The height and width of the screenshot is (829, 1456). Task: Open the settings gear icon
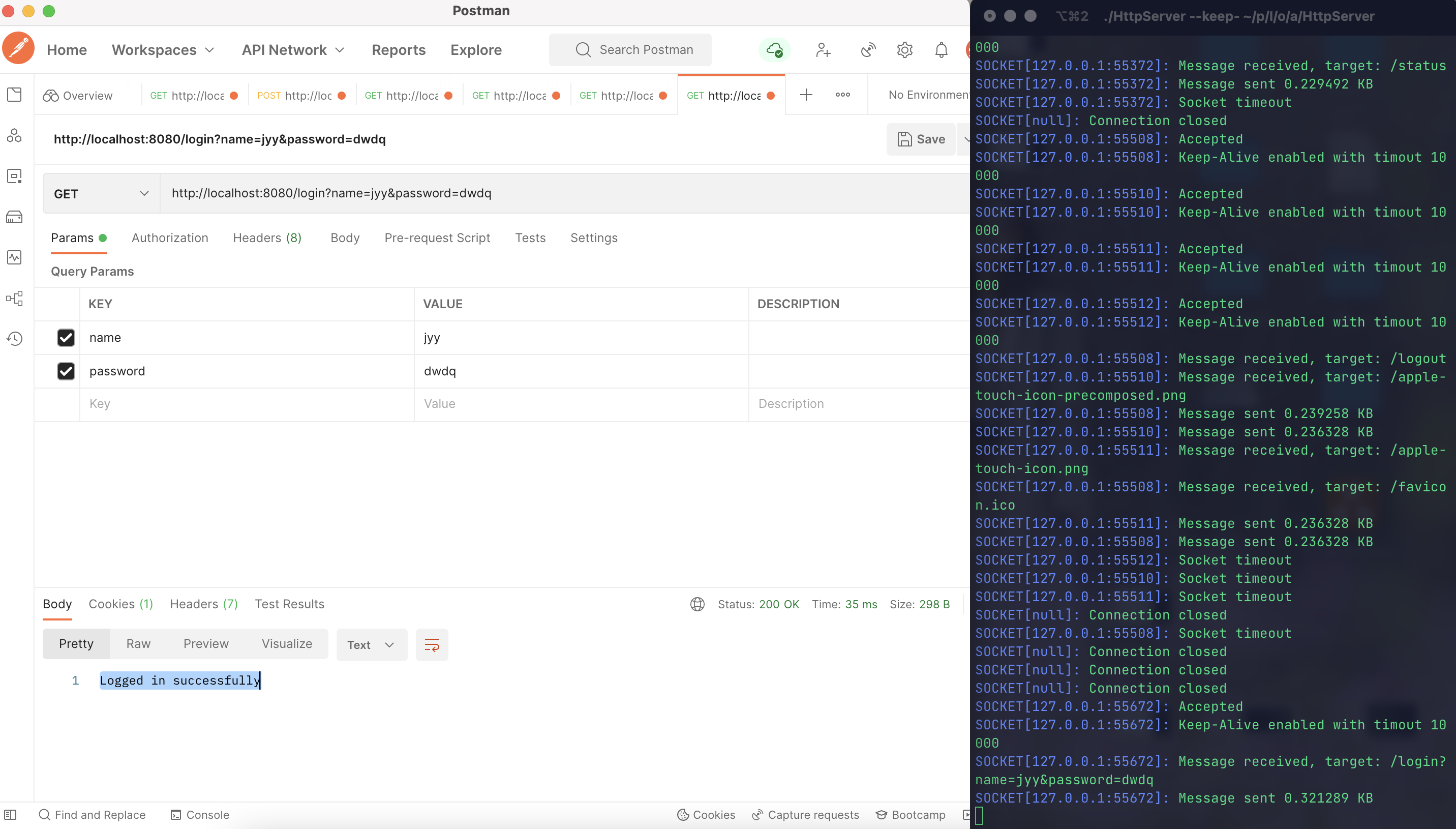pos(905,50)
